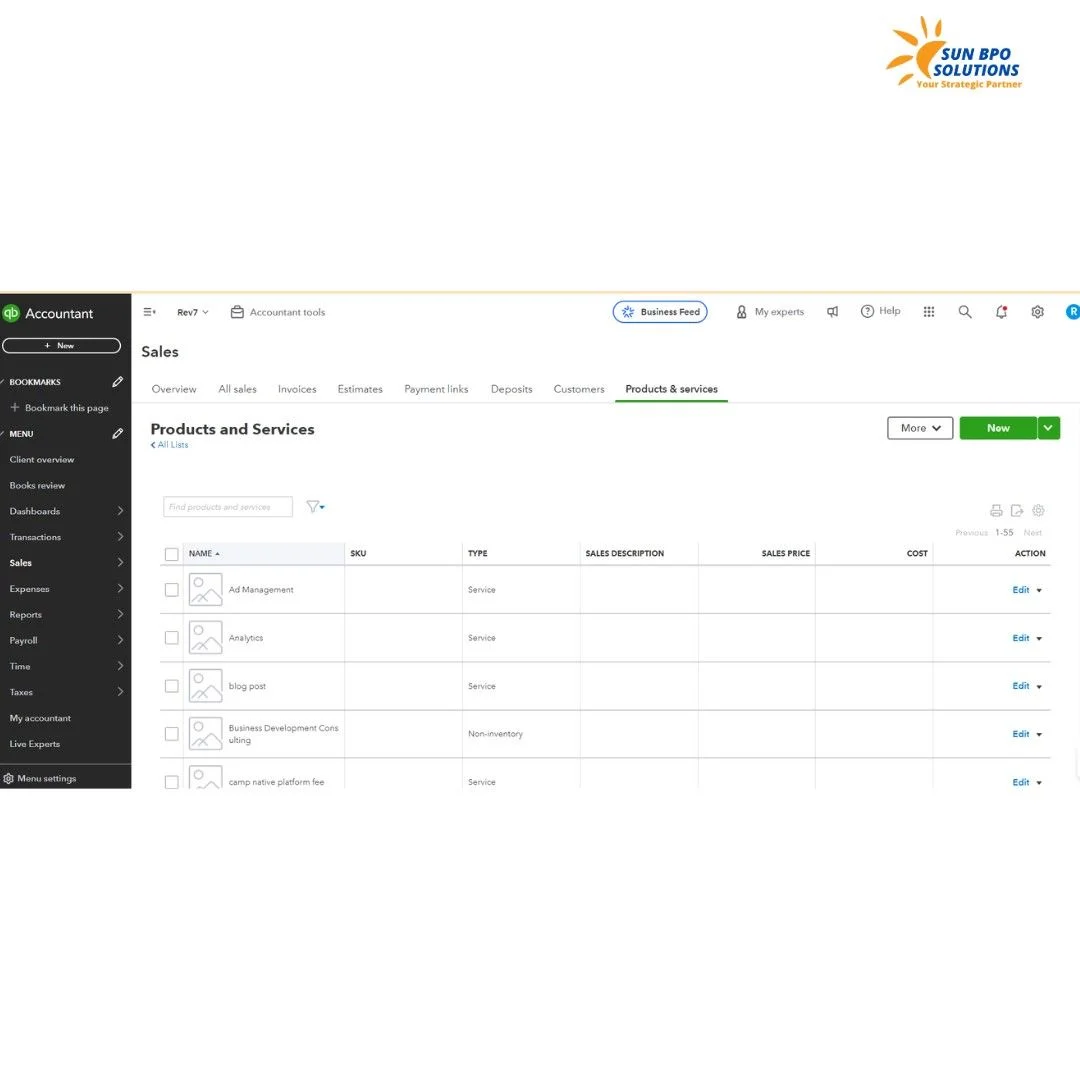Click Bookmark this page
This screenshot has height=1080, width=1080.
(59, 408)
